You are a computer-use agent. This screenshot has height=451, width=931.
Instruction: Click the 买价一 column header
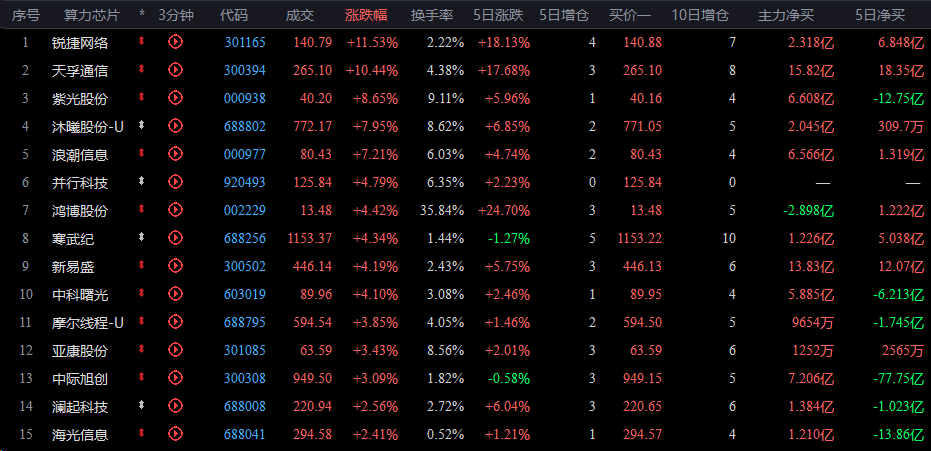point(630,15)
